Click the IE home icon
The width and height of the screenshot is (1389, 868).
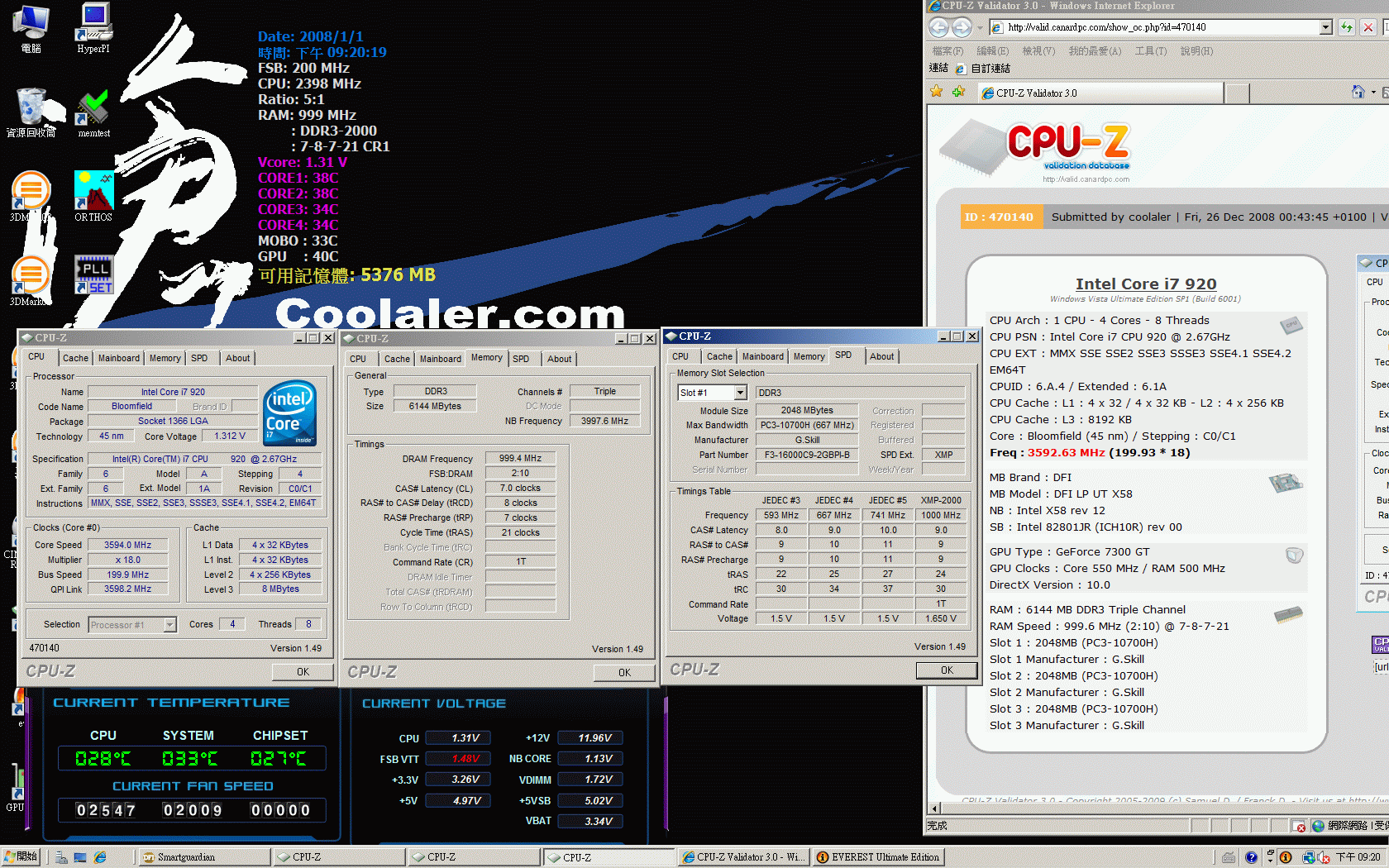click(x=1358, y=92)
